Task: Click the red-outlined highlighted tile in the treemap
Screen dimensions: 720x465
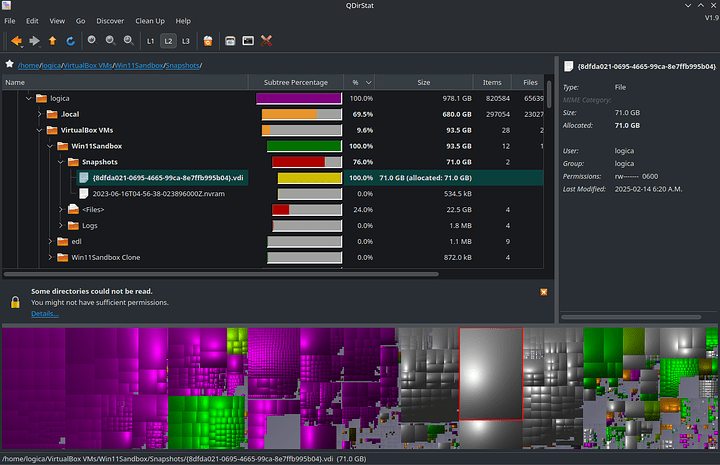Action: coord(491,375)
